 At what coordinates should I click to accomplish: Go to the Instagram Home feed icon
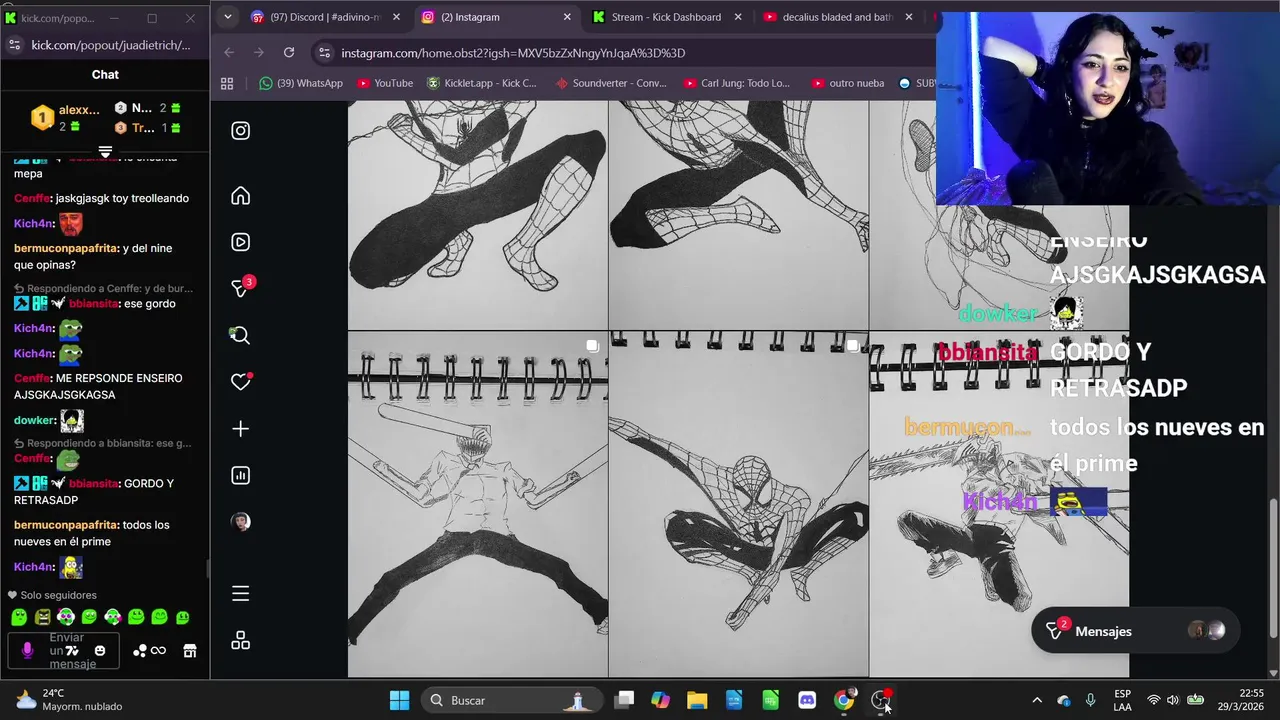pos(240,196)
